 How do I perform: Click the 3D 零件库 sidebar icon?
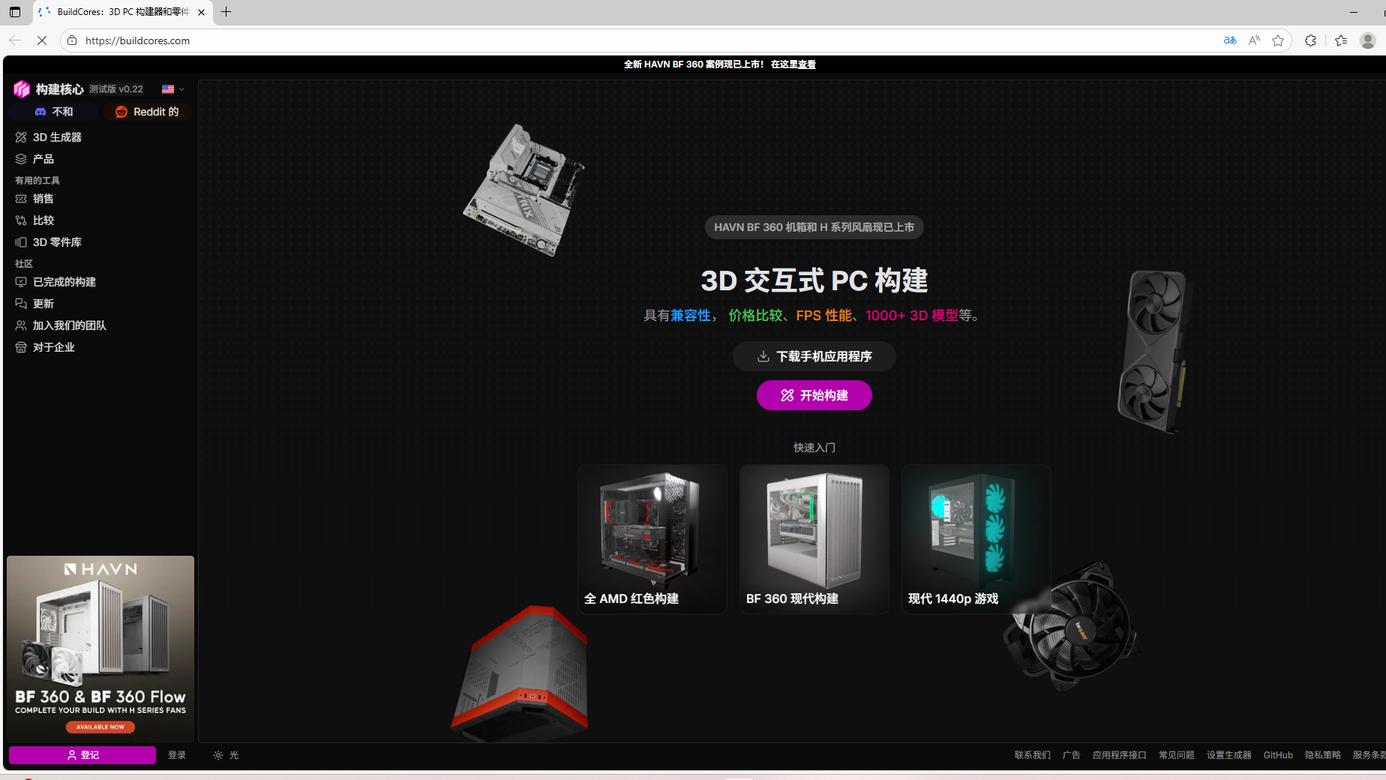tap(21, 242)
